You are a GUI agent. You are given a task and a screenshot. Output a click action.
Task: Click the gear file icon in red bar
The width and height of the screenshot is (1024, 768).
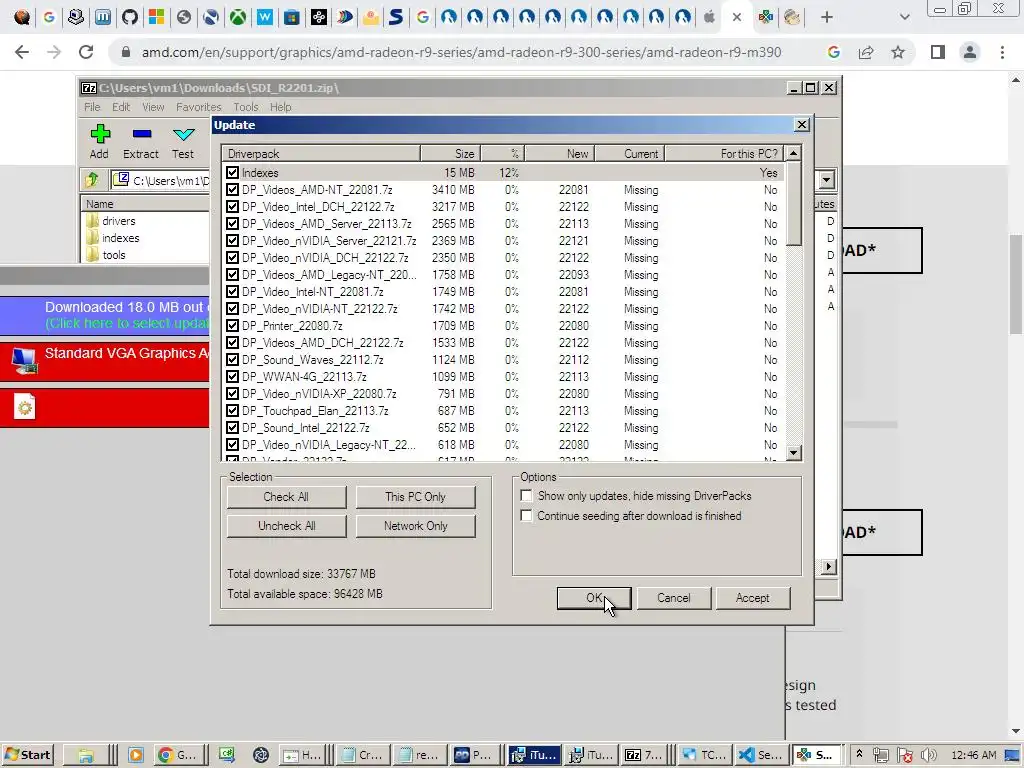point(25,407)
